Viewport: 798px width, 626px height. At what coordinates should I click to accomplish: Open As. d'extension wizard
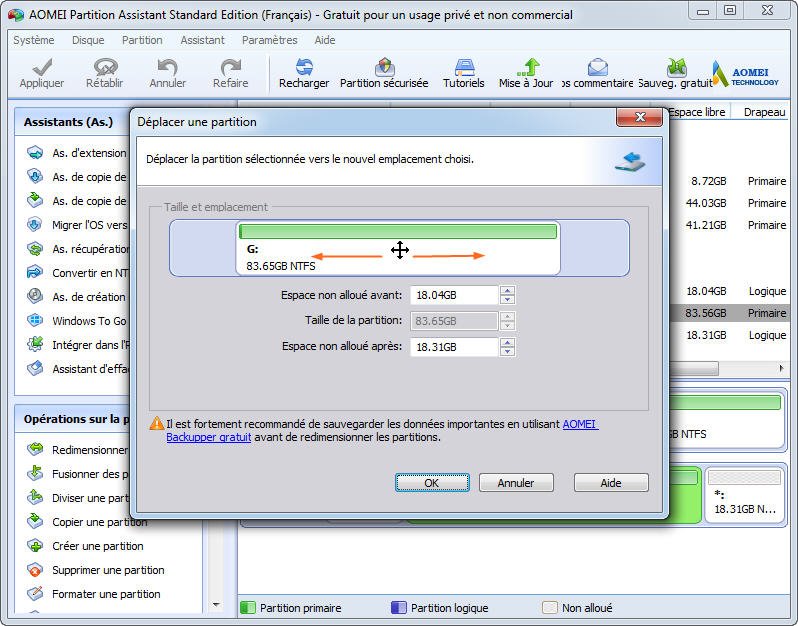[76, 153]
